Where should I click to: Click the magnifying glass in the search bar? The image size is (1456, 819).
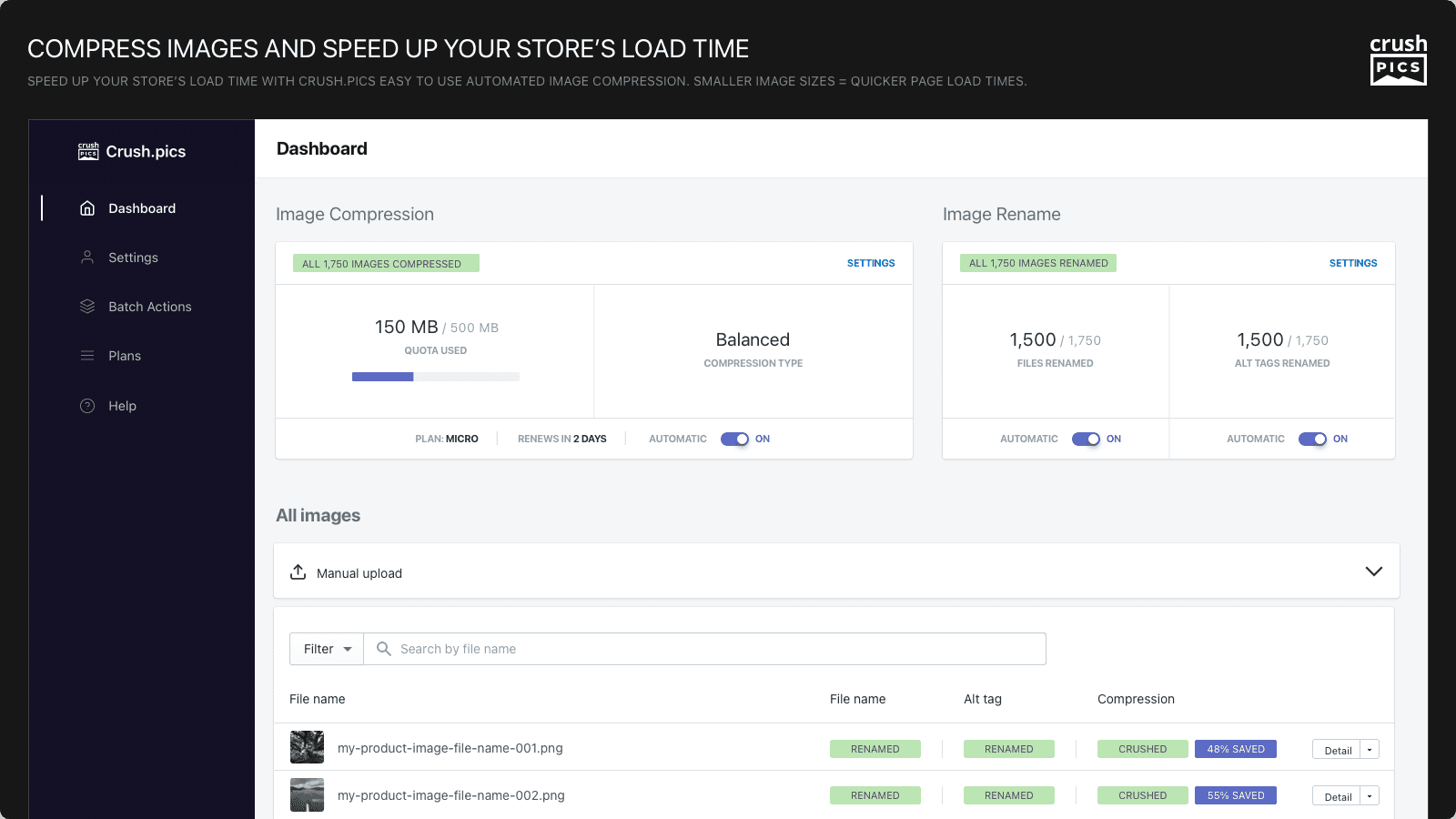383,649
